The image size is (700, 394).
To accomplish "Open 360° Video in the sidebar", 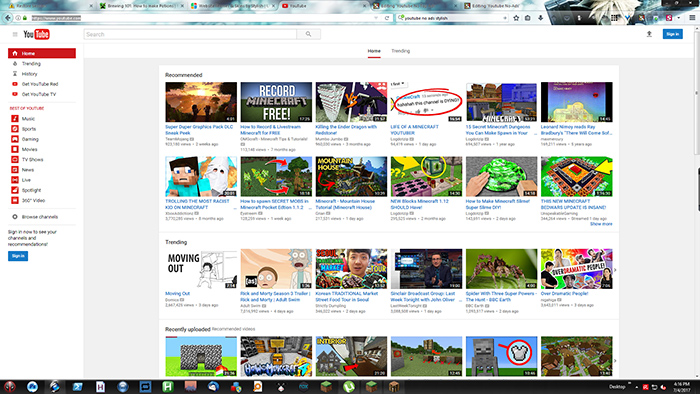I will (33, 201).
